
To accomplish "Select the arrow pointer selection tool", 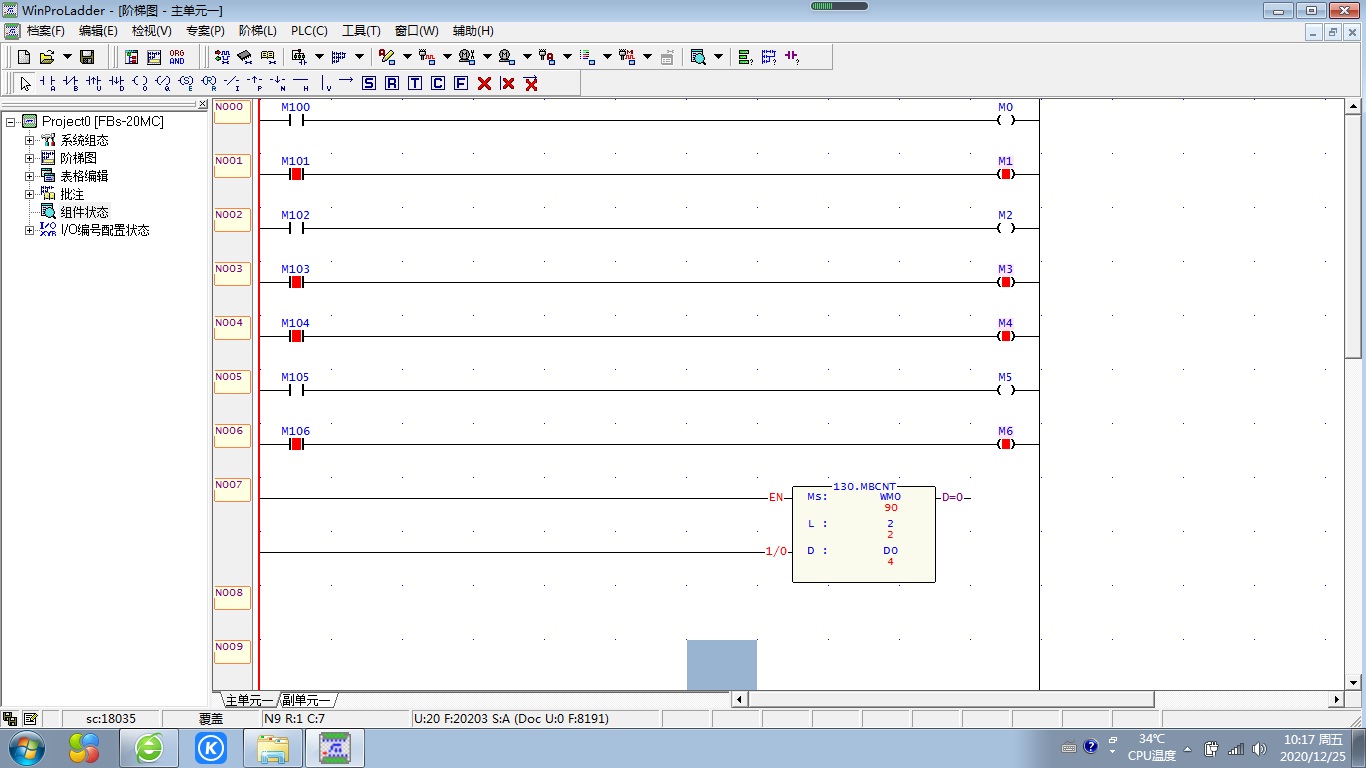I will click(26, 83).
